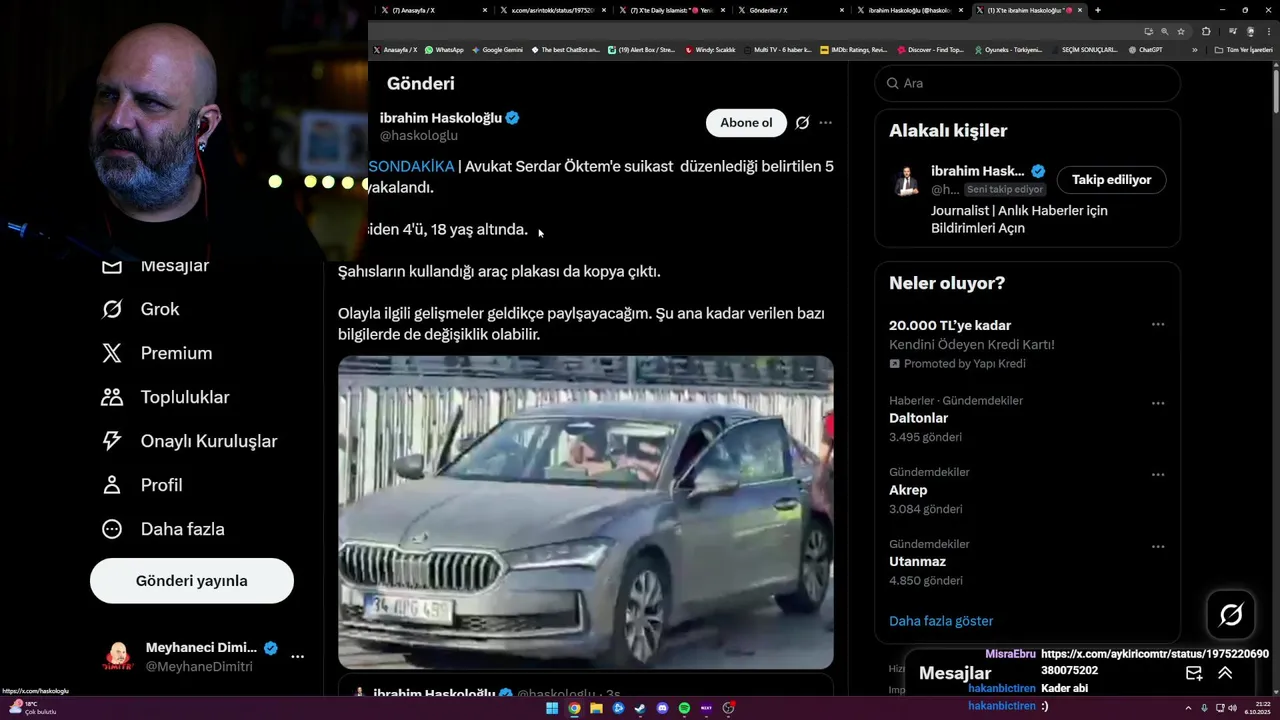Open ibrahim Haskoloğlu's profile name on post

click(x=440, y=118)
